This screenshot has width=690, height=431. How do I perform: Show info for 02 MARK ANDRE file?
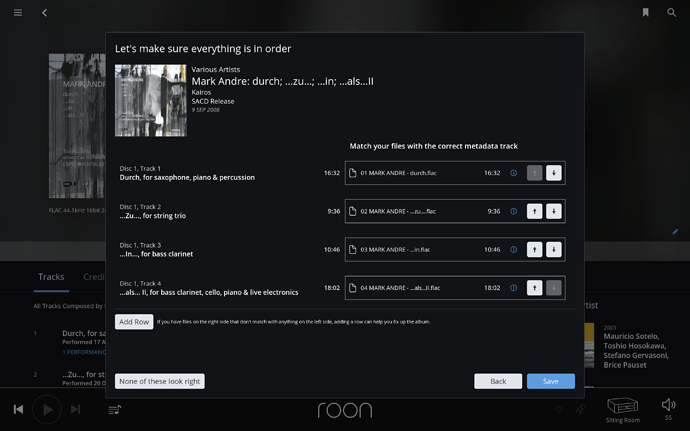coord(514,211)
